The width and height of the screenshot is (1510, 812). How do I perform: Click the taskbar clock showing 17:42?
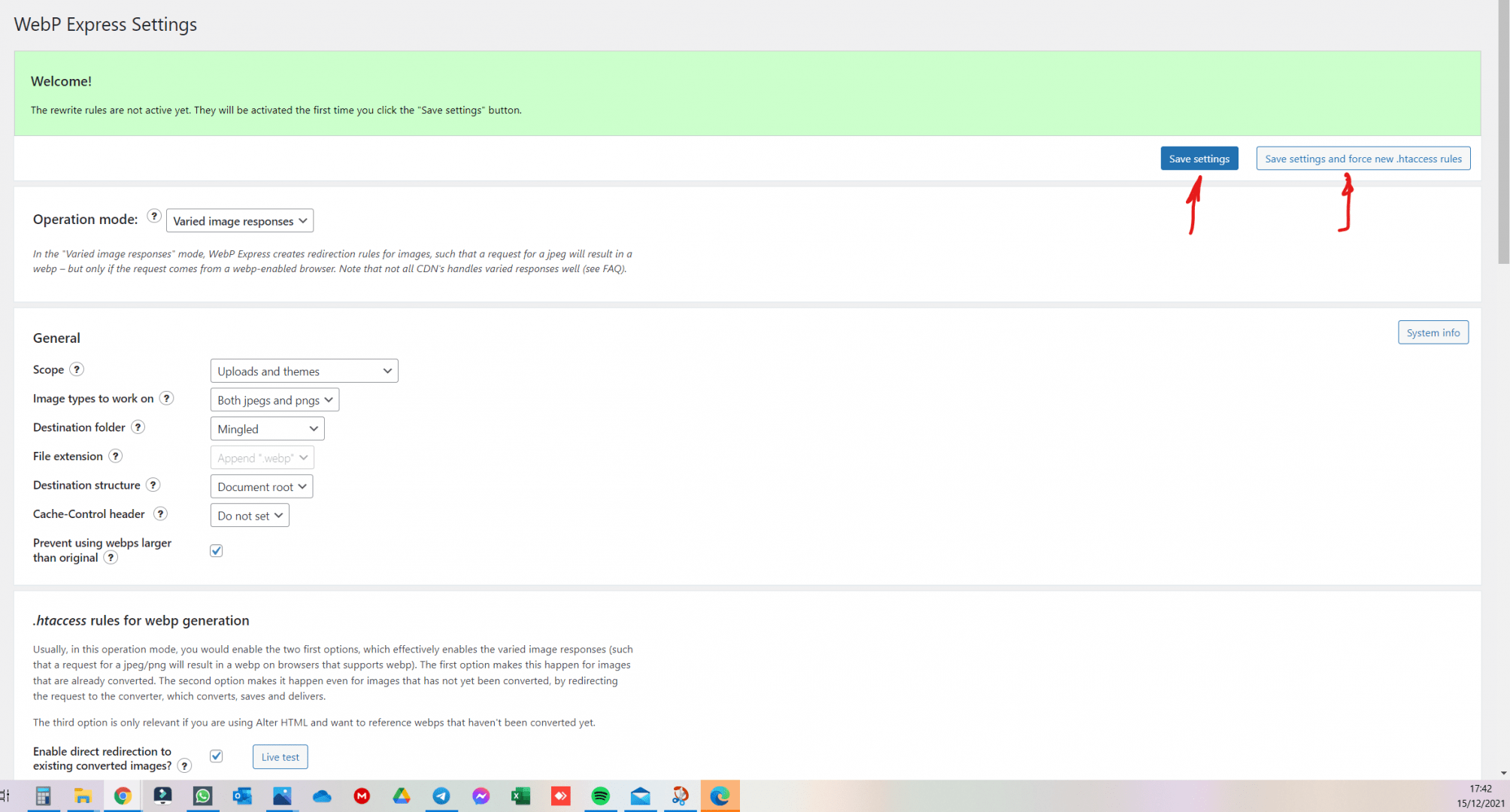pos(1481,789)
